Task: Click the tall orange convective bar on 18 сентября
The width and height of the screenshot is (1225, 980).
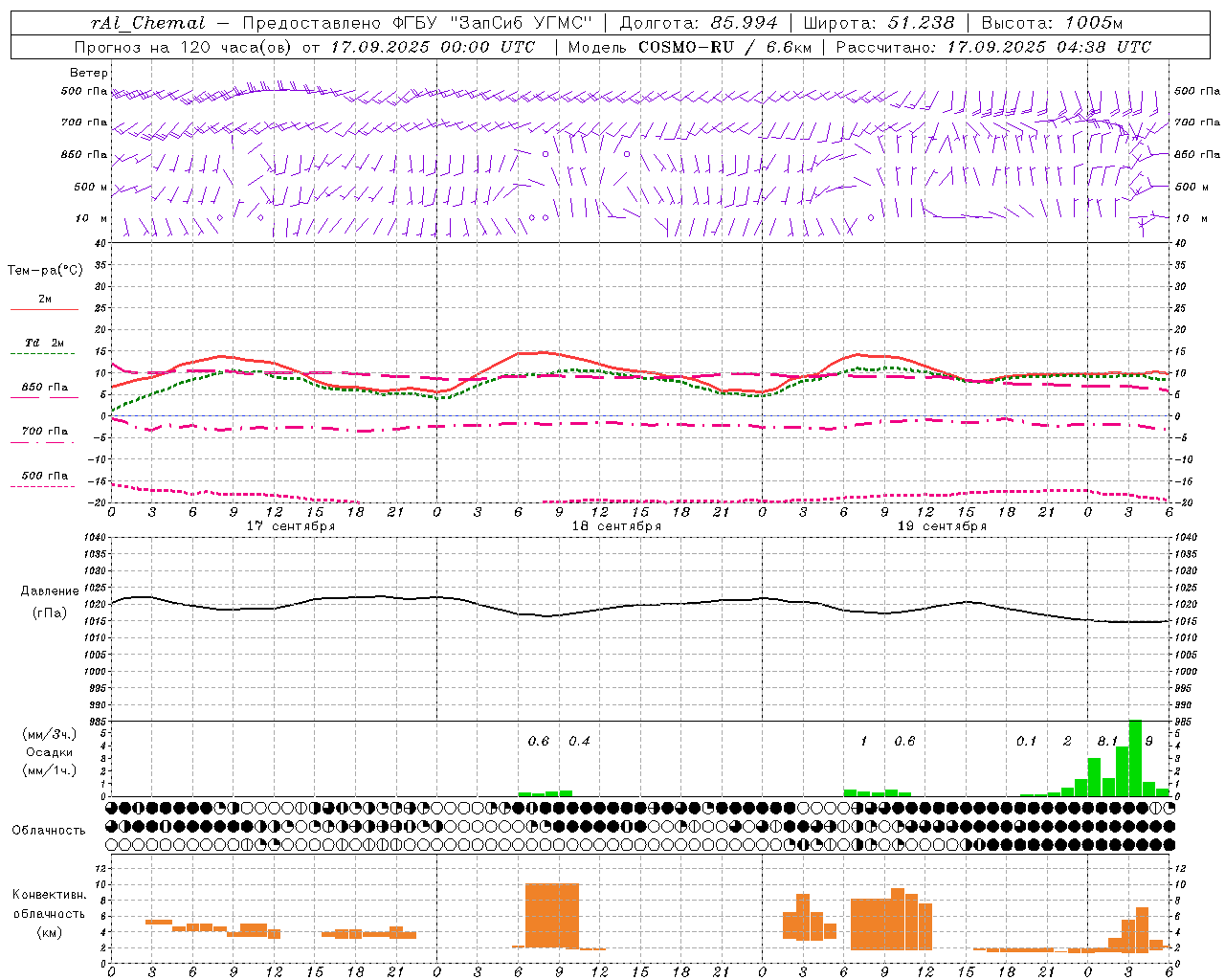Action: (552, 916)
